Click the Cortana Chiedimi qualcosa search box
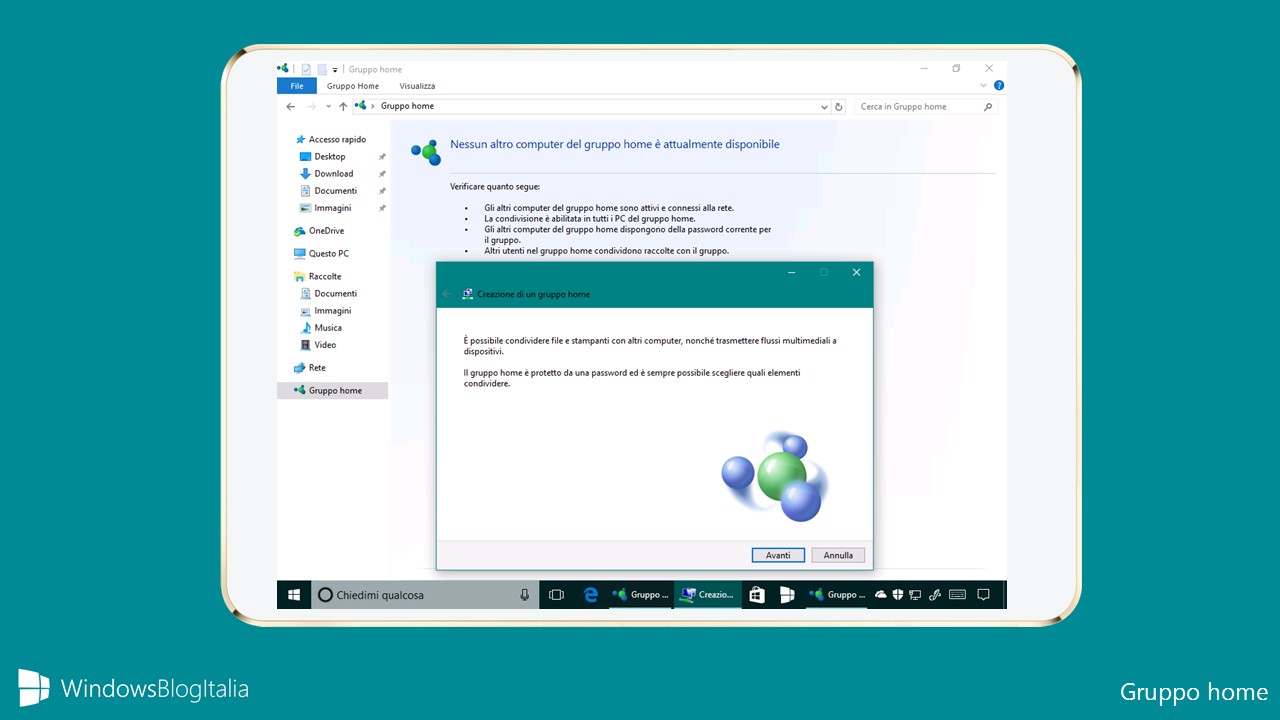This screenshot has height=720, width=1280. point(425,594)
